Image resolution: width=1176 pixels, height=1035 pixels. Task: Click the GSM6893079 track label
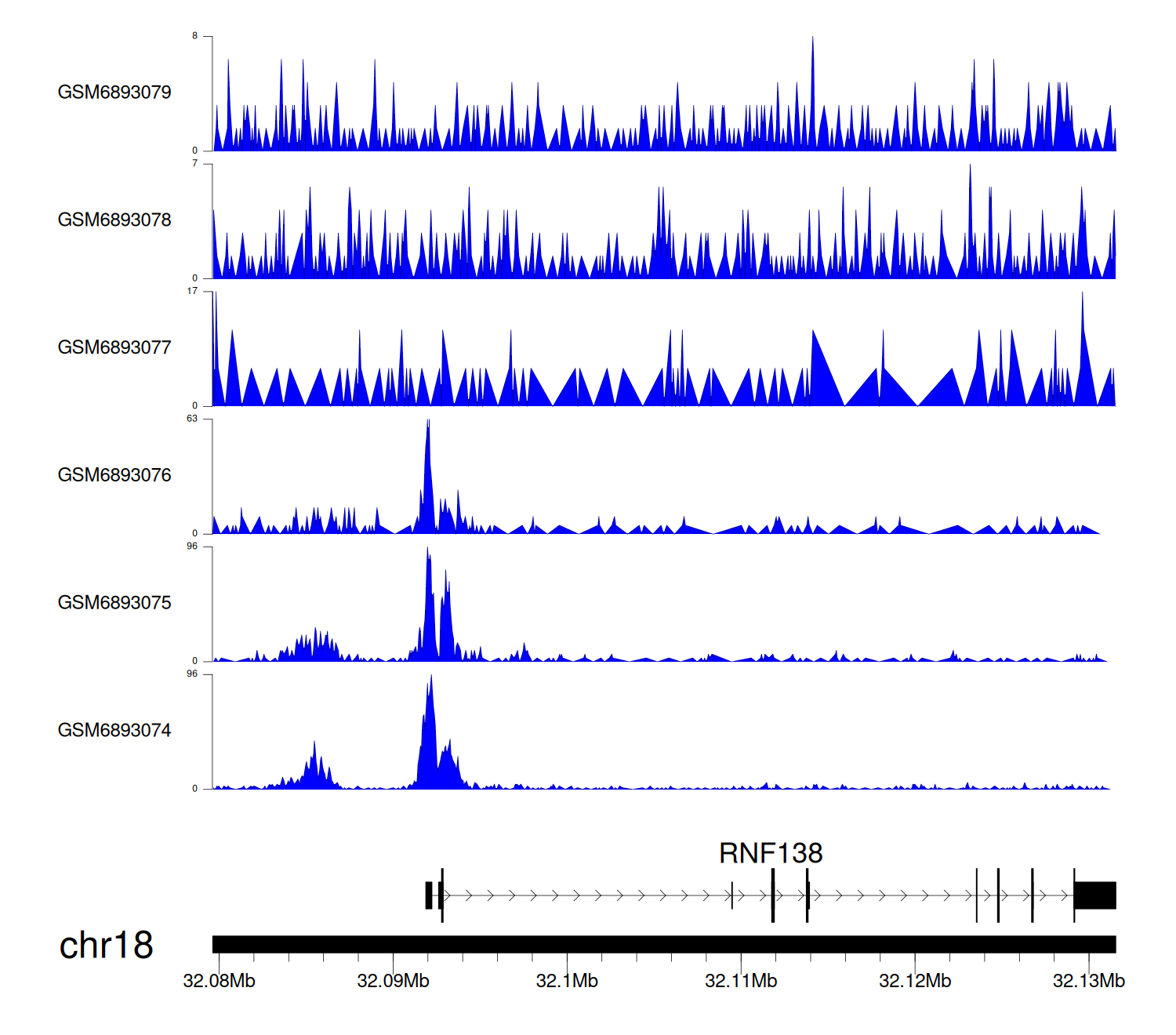pyautogui.click(x=114, y=93)
